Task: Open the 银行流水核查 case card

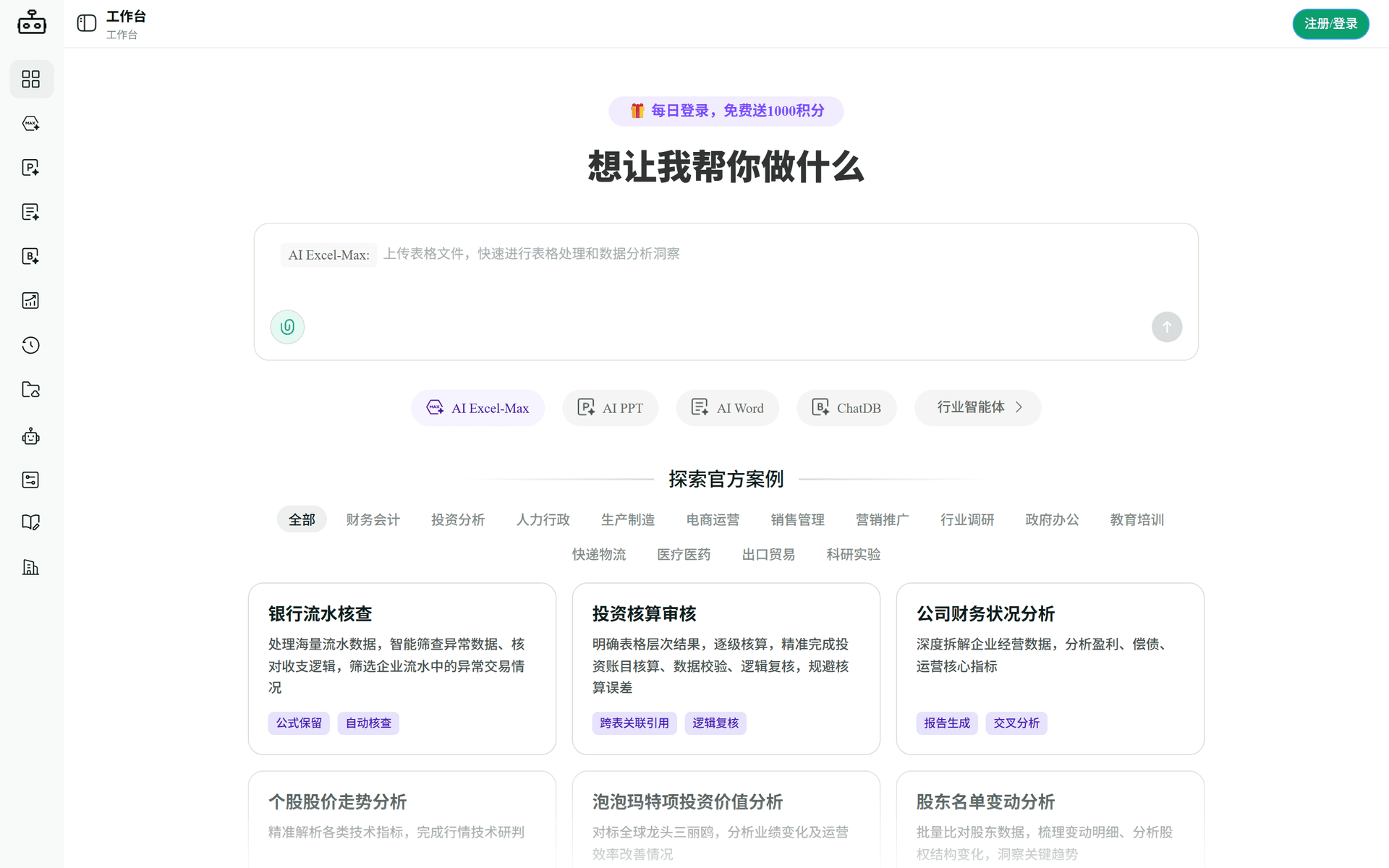Action: tap(402, 668)
